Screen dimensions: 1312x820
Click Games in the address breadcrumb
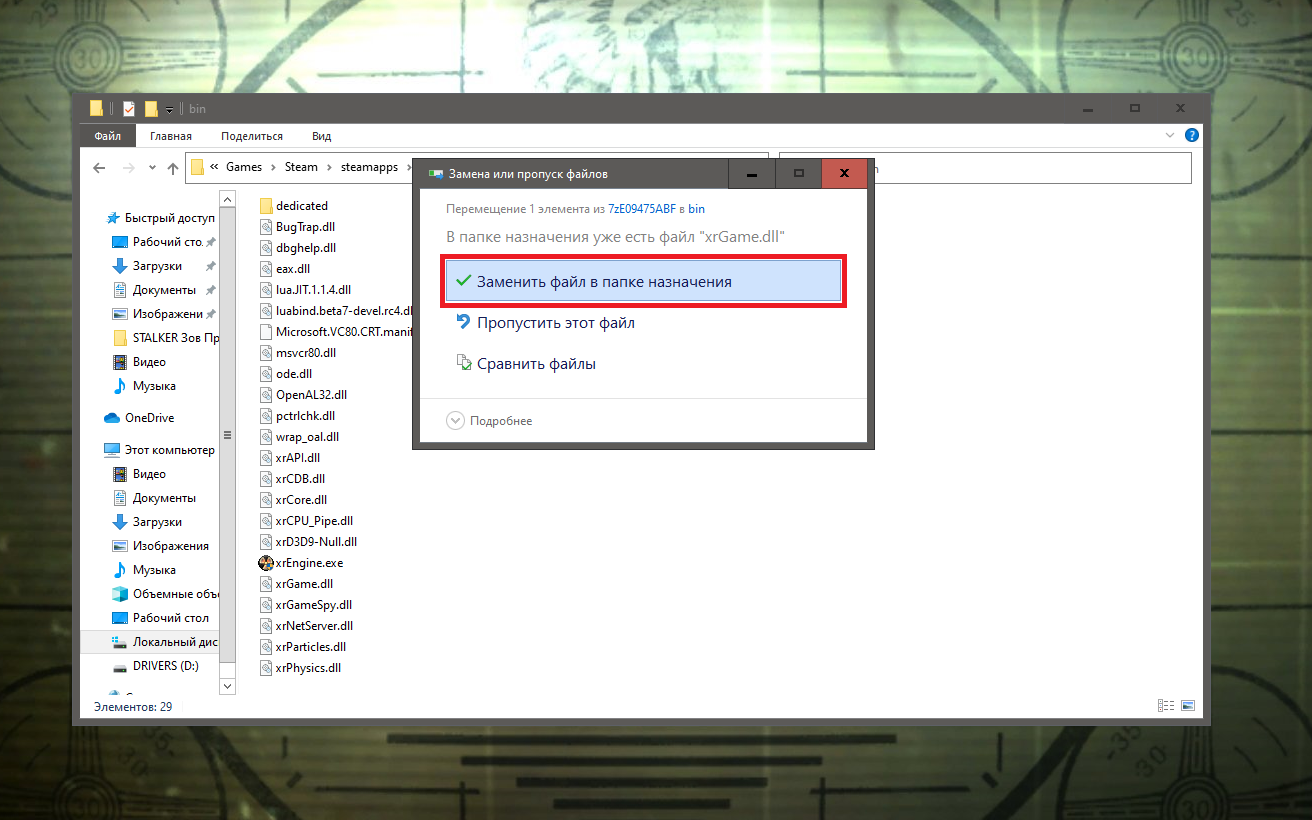pos(244,167)
